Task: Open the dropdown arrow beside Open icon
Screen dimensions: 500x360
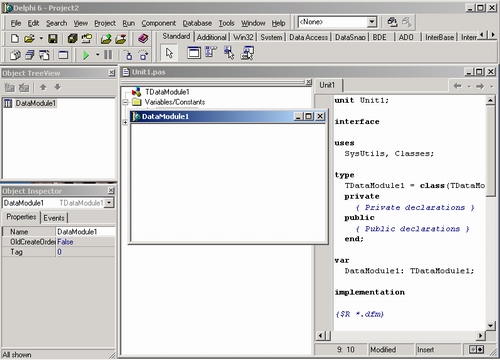Action: click(x=41, y=39)
